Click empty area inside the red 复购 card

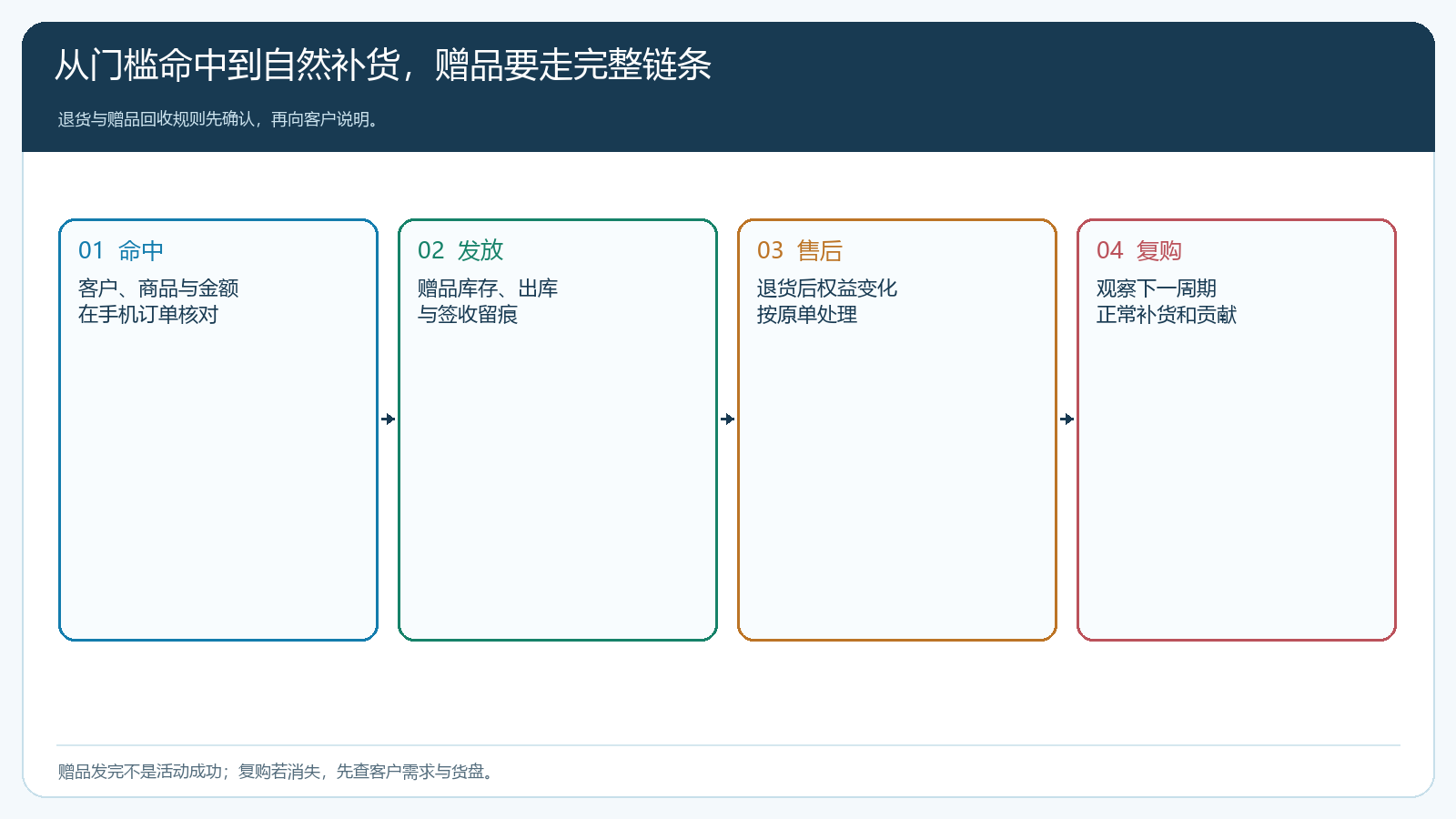[1237, 482]
